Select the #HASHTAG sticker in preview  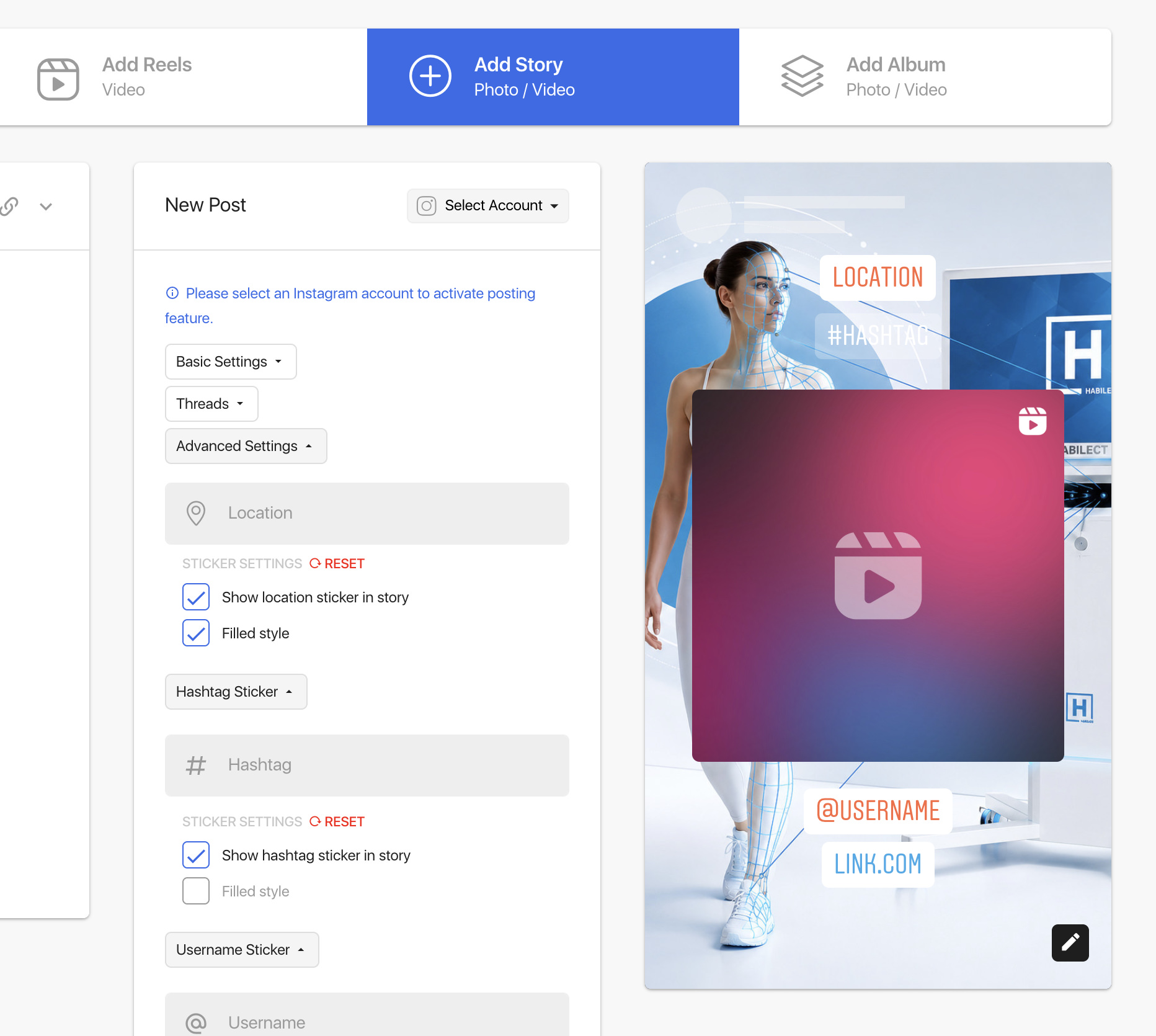(878, 336)
